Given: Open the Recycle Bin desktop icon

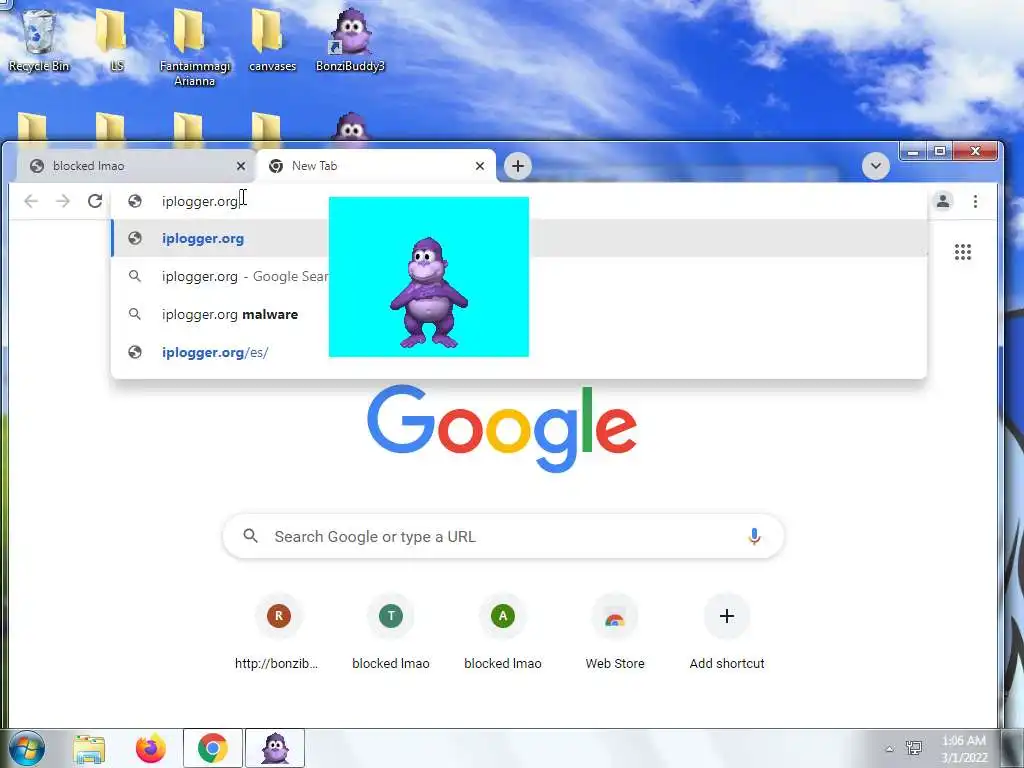Looking at the screenshot, I should [x=38, y=39].
